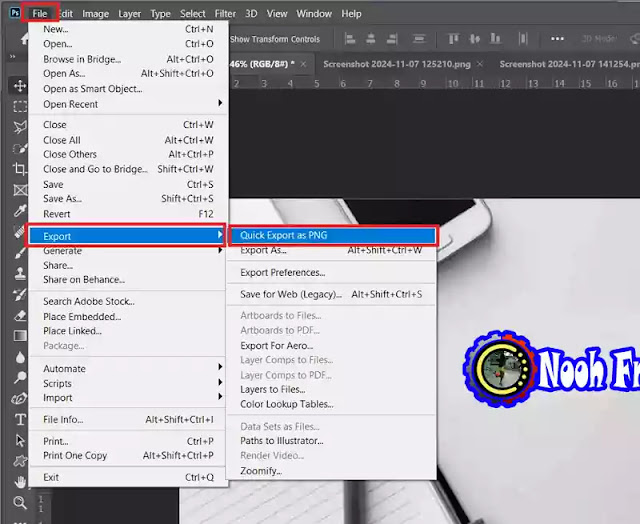
Task: Select the Custom Shape tool
Action: coord(20,461)
